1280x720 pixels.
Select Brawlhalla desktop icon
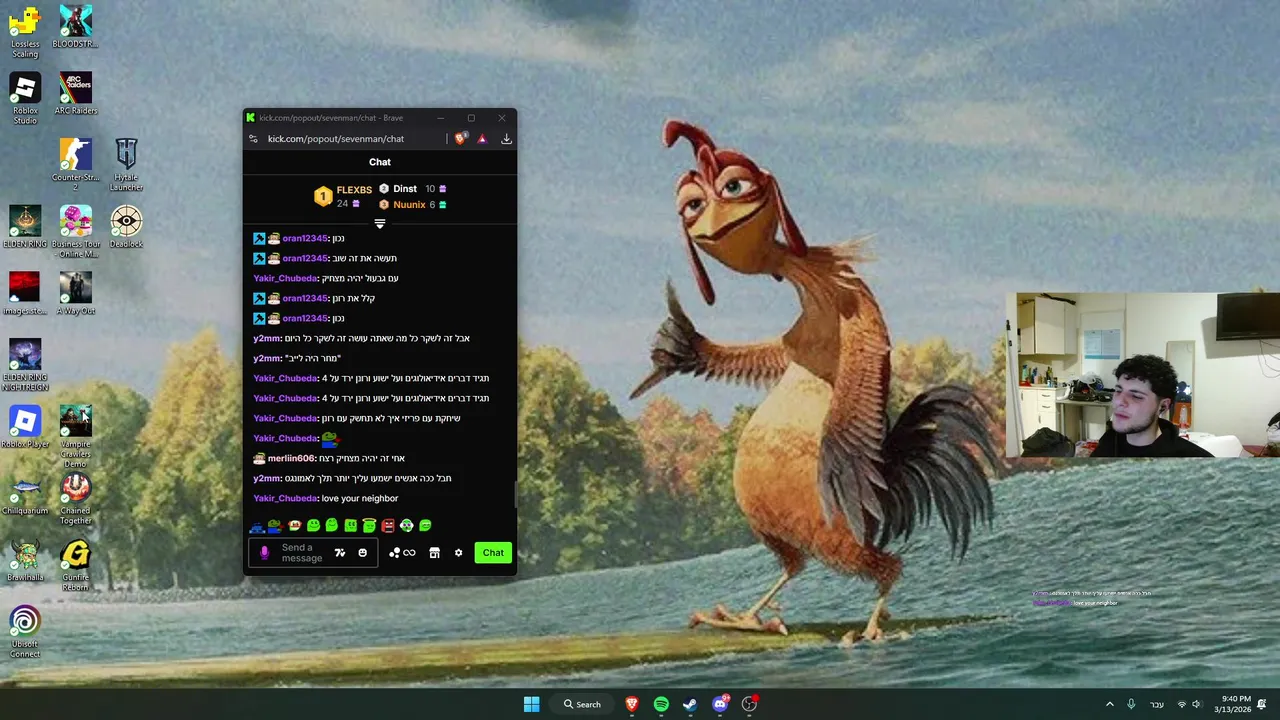tap(25, 561)
